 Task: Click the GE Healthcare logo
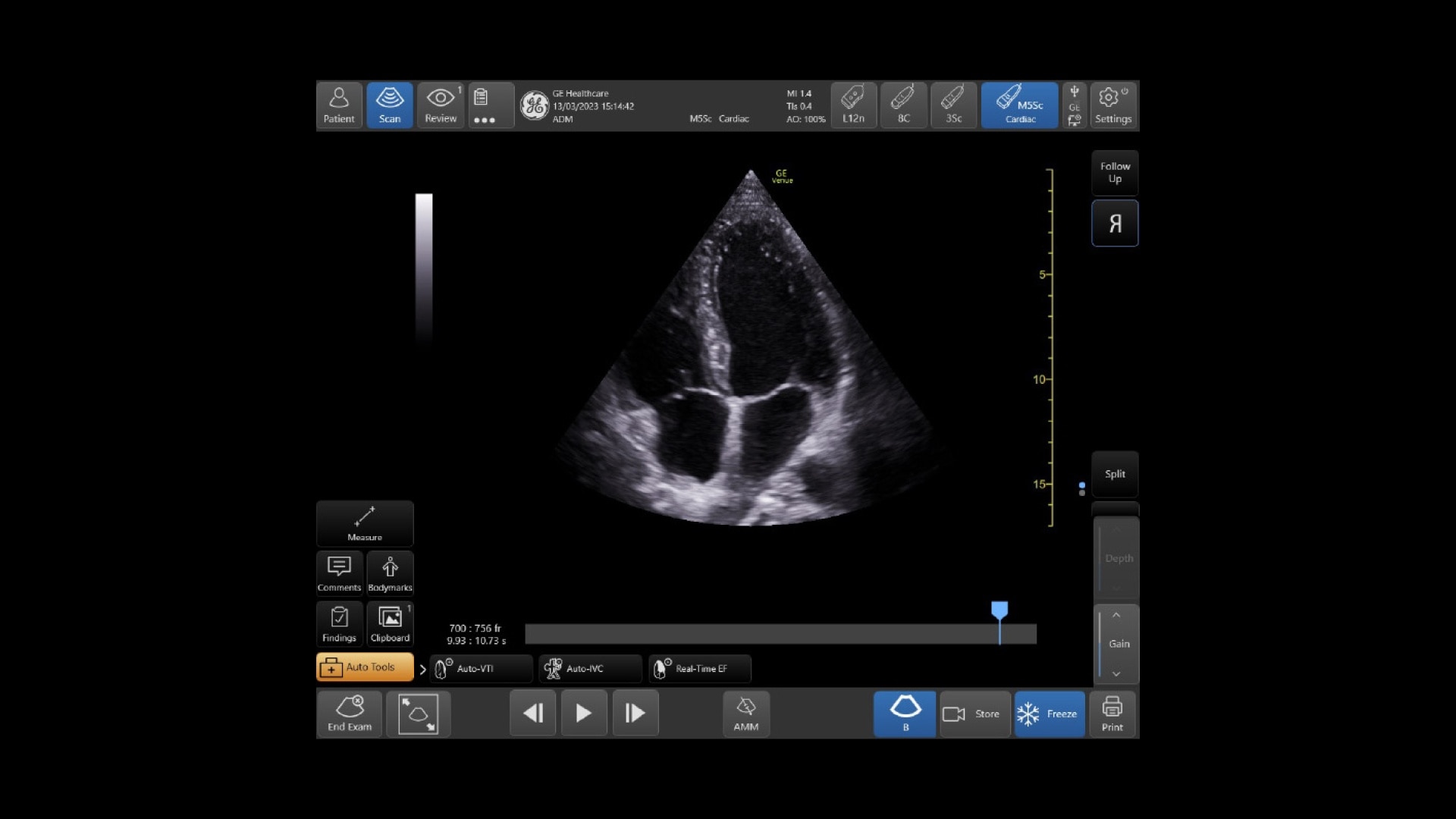tap(534, 105)
